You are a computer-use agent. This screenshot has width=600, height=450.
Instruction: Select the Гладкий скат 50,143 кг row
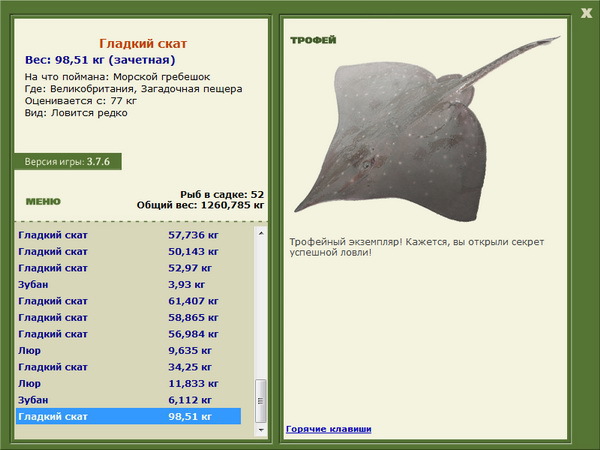click(x=129, y=252)
